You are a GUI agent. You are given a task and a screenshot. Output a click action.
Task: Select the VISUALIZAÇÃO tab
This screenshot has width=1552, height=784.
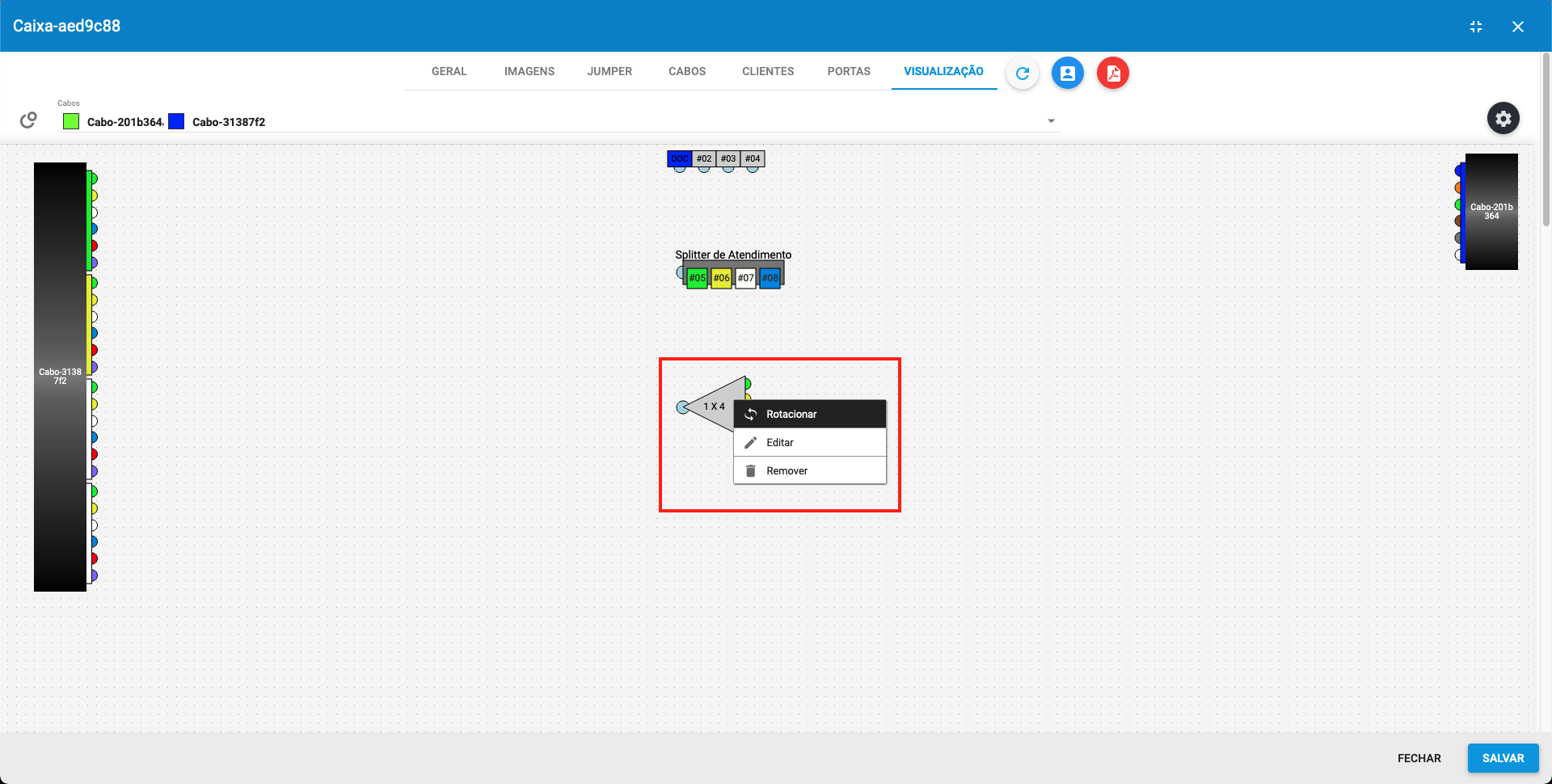coord(944,71)
